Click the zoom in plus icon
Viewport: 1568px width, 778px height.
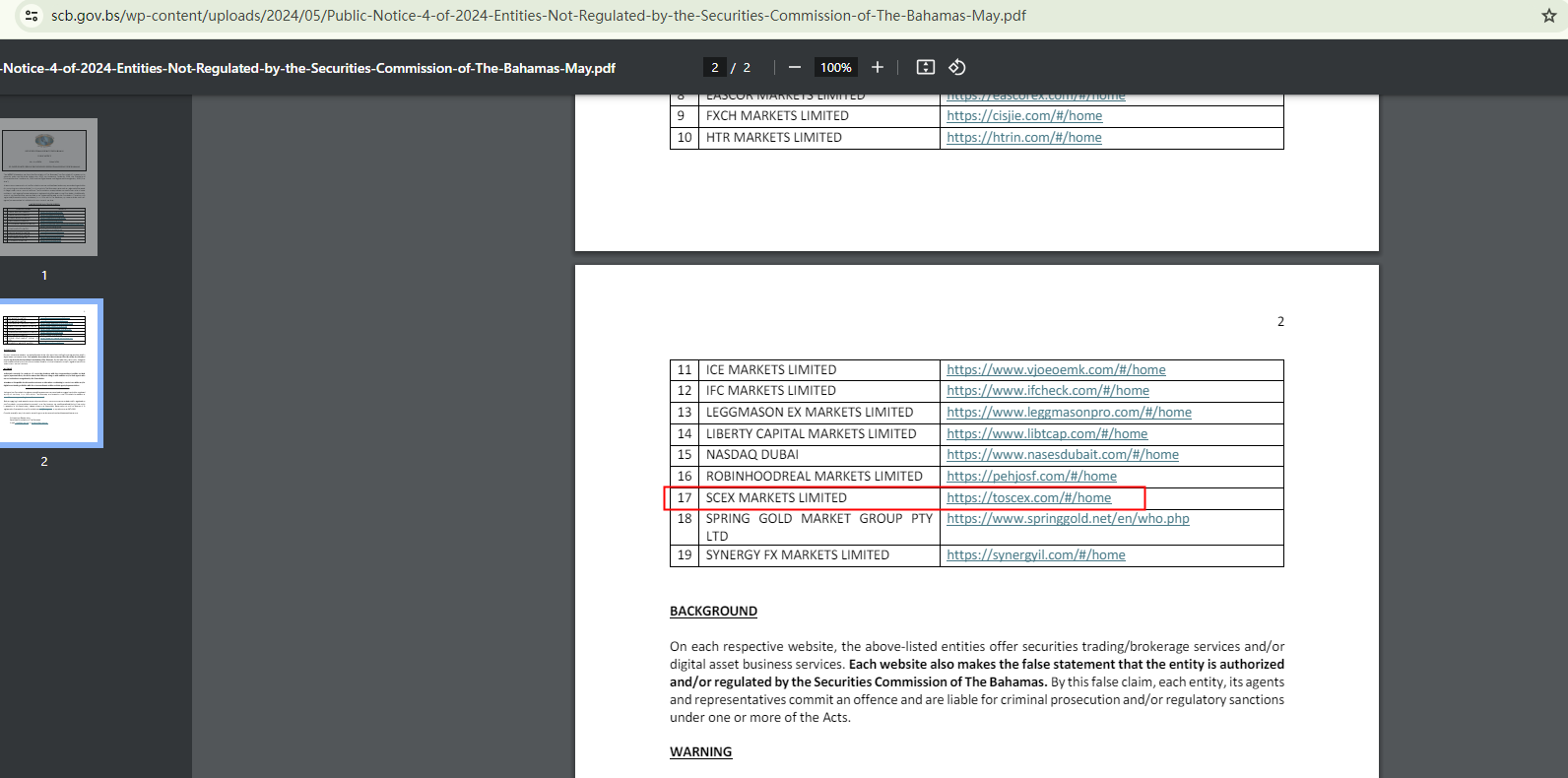[878, 67]
